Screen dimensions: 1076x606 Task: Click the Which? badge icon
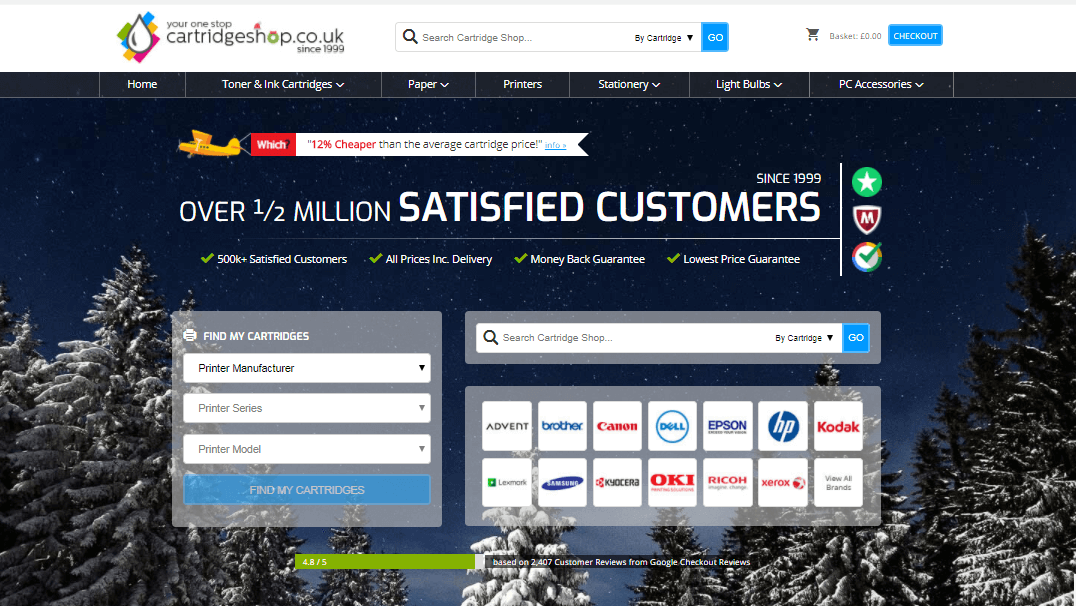click(x=273, y=144)
